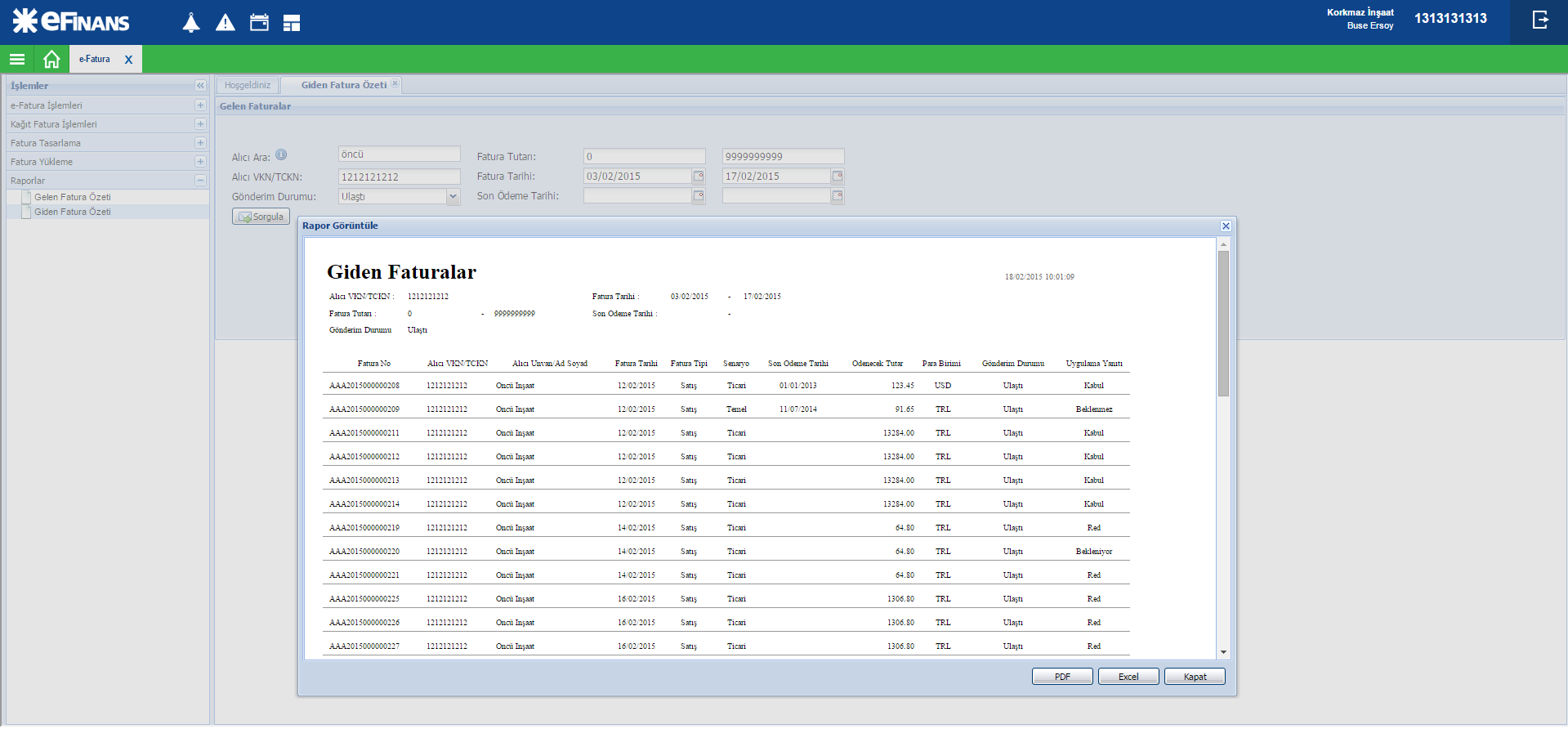Click the Giden Faturalar report title

point(401,272)
